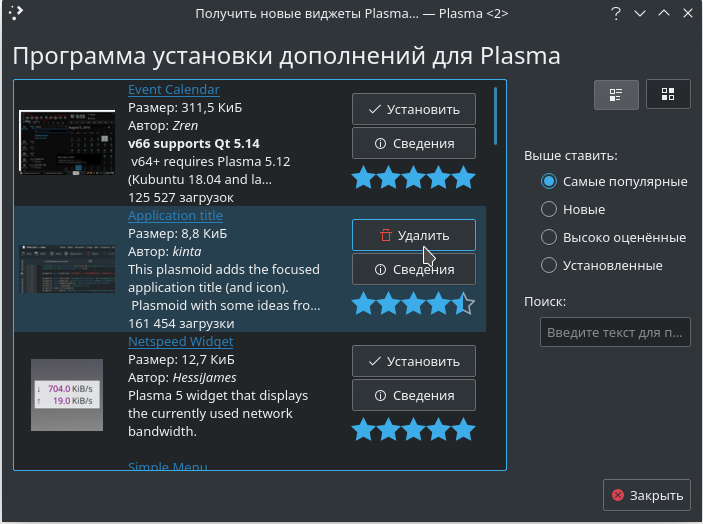Open Сведения for Event Calendar
This screenshot has width=703, height=524.
pyautogui.click(x=414, y=143)
